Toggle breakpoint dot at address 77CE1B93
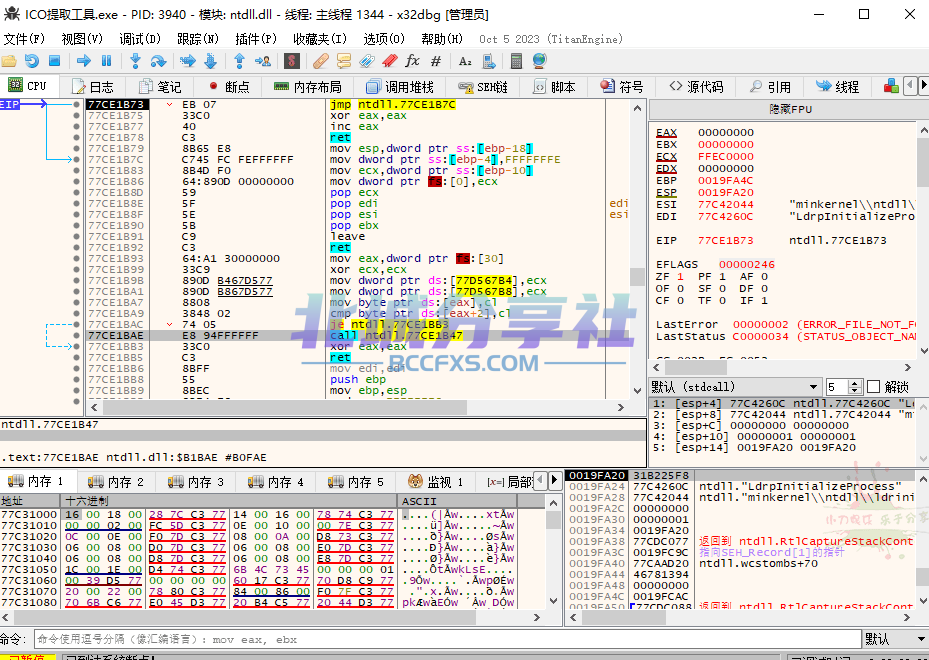Viewport: 929px width, 660px height. point(76,258)
